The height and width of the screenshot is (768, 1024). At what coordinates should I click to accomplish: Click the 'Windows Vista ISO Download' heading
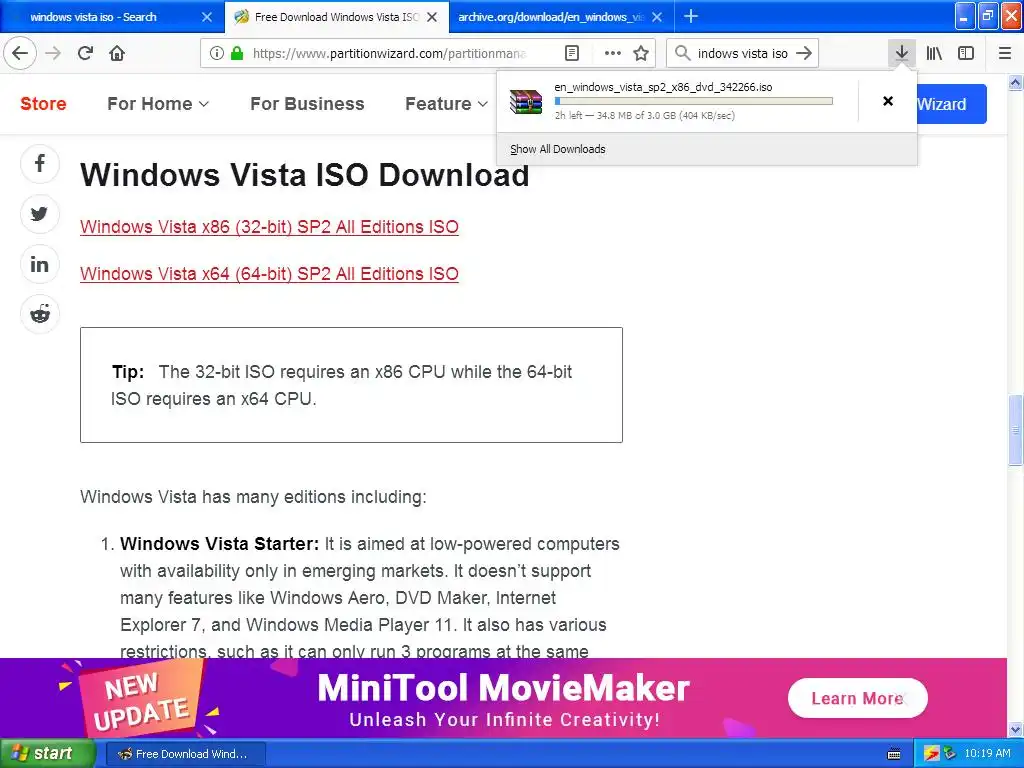(x=304, y=175)
